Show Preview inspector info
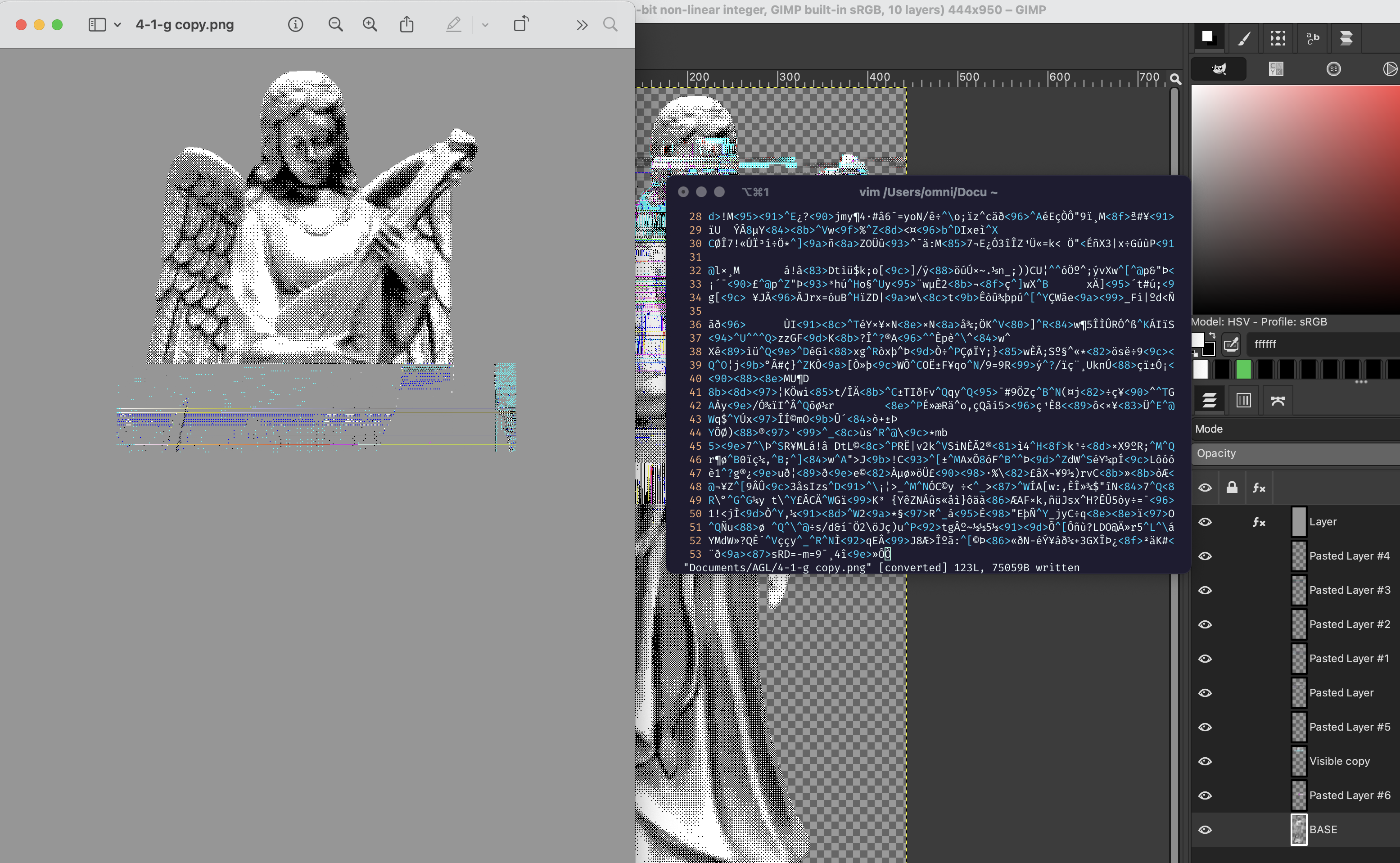This screenshot has width=1400, height=863. (295, 25)
